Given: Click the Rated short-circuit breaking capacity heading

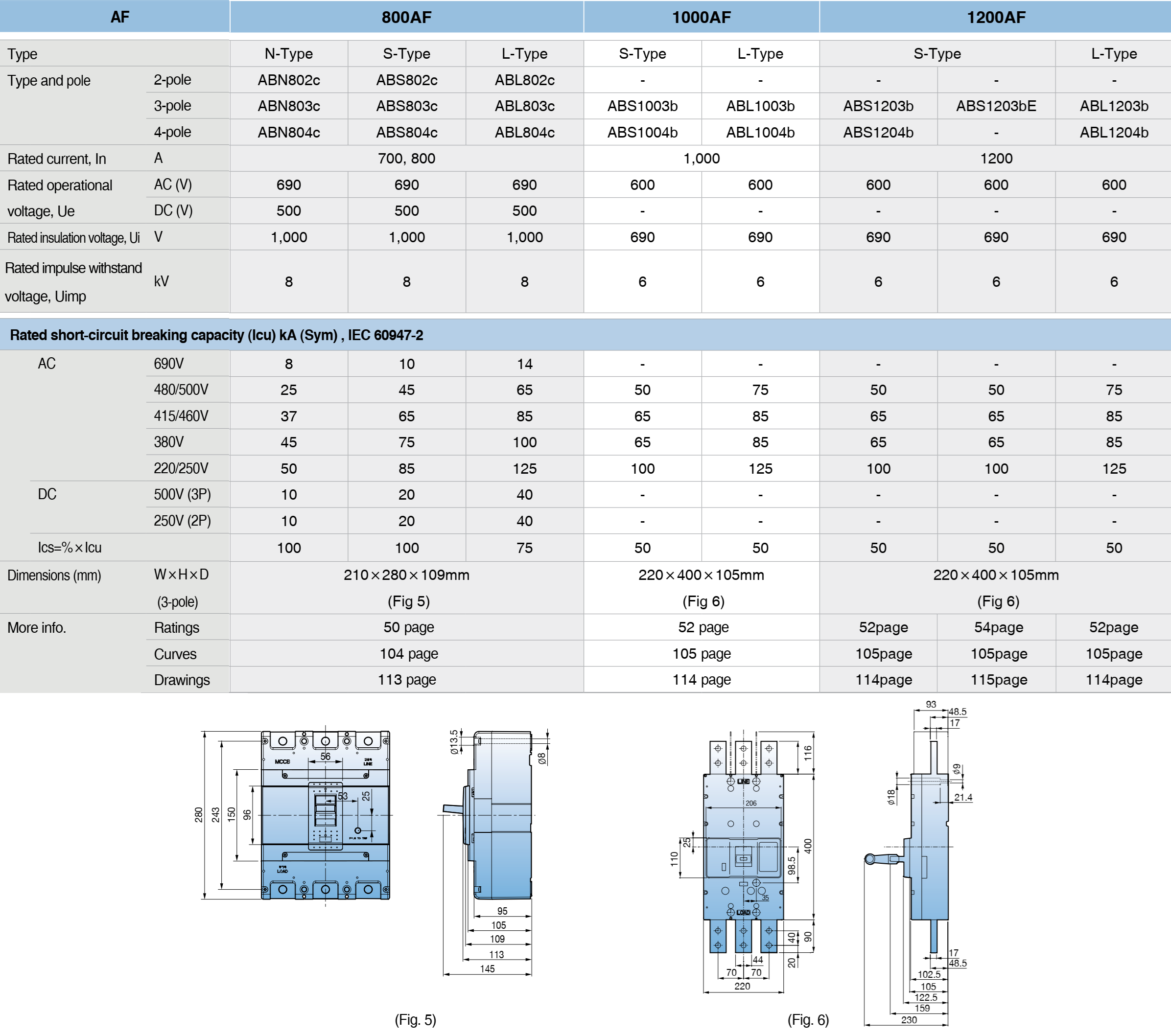Looking at the screenshot, I should pos(216,335).
